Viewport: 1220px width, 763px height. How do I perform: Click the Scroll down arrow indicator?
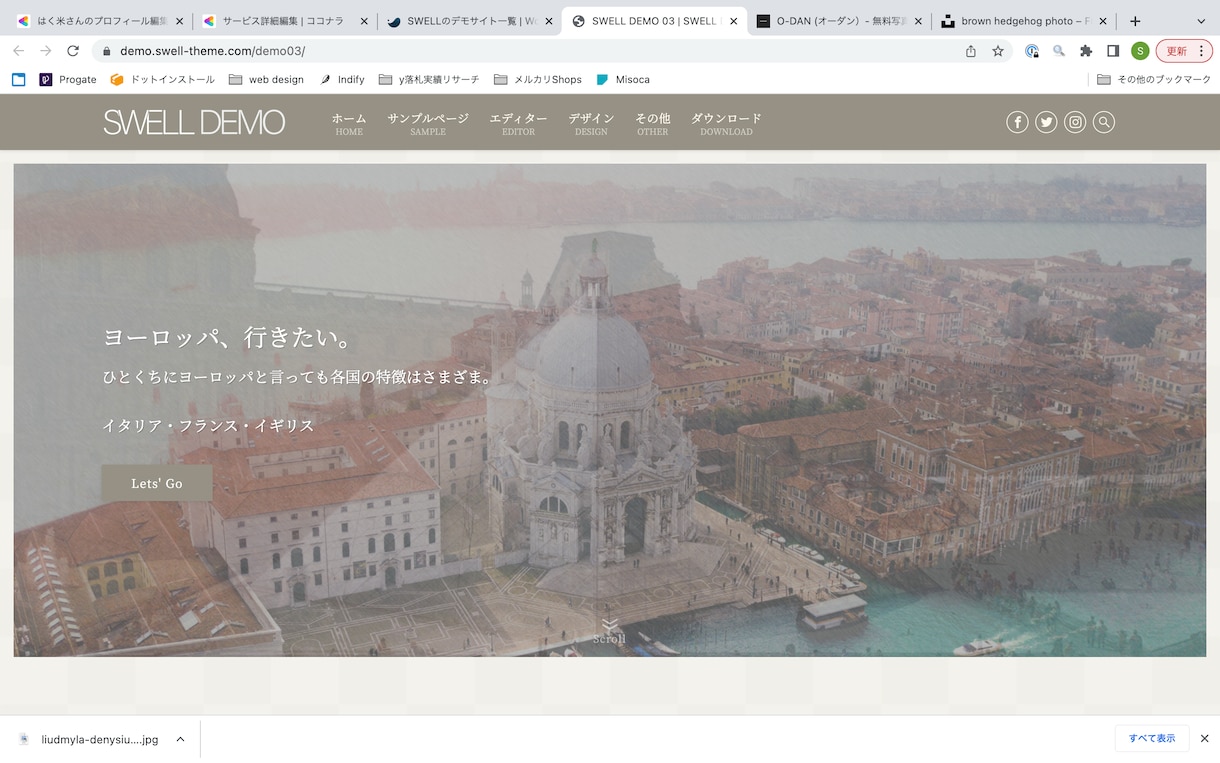[x=609, y=631]
